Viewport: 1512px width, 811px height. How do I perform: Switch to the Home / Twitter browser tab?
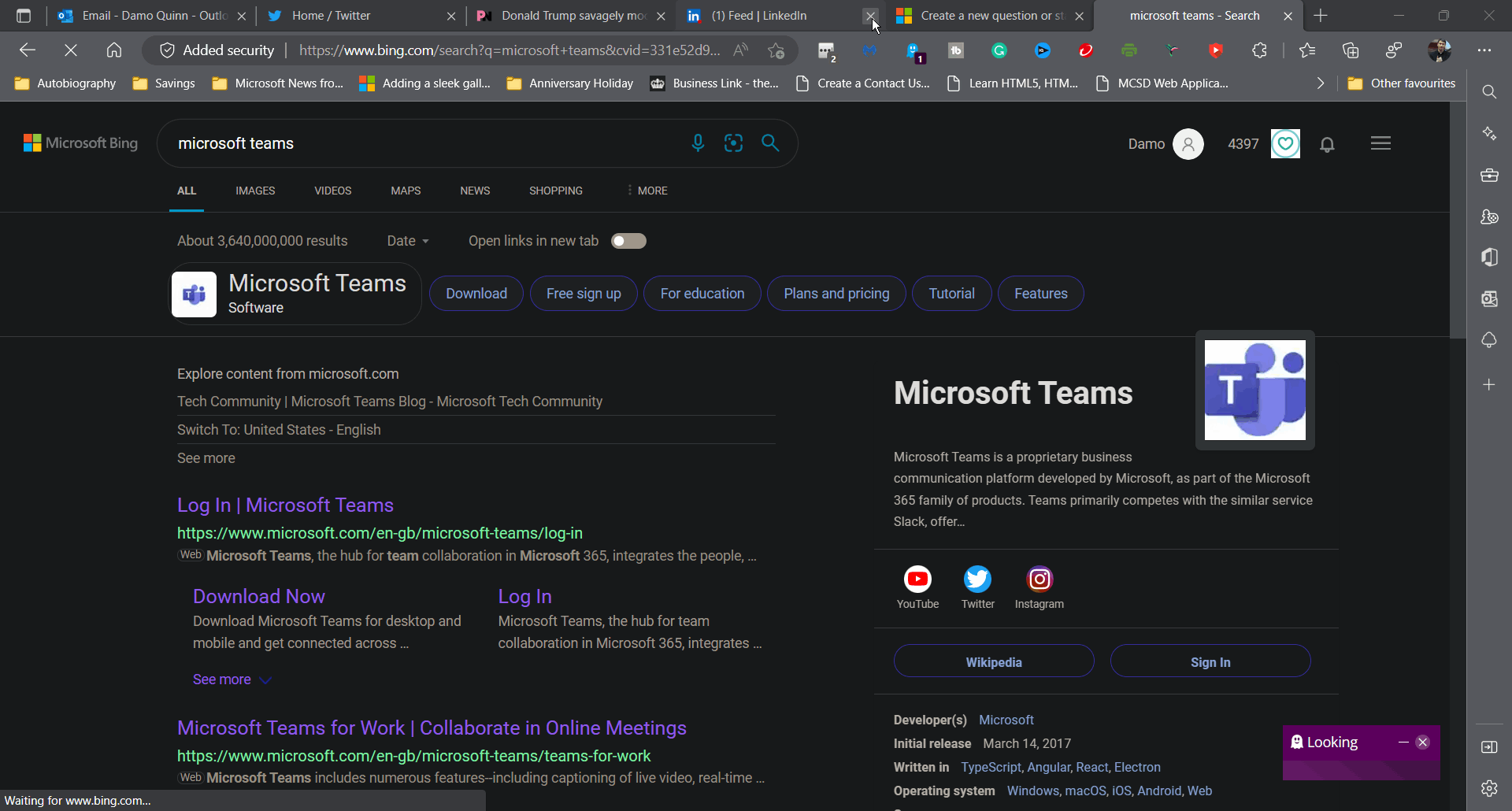pyautogui.click(x=361, y=16)
